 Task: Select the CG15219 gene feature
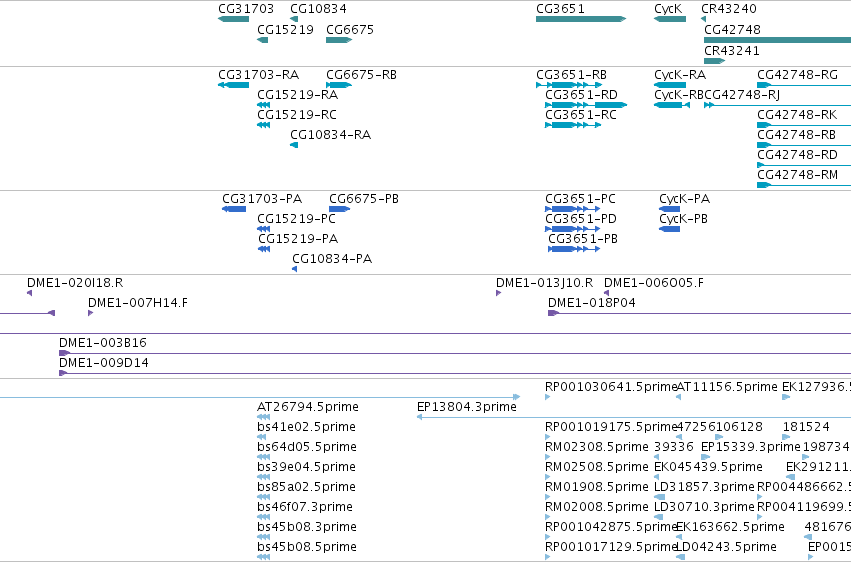[x=263, y=40]
